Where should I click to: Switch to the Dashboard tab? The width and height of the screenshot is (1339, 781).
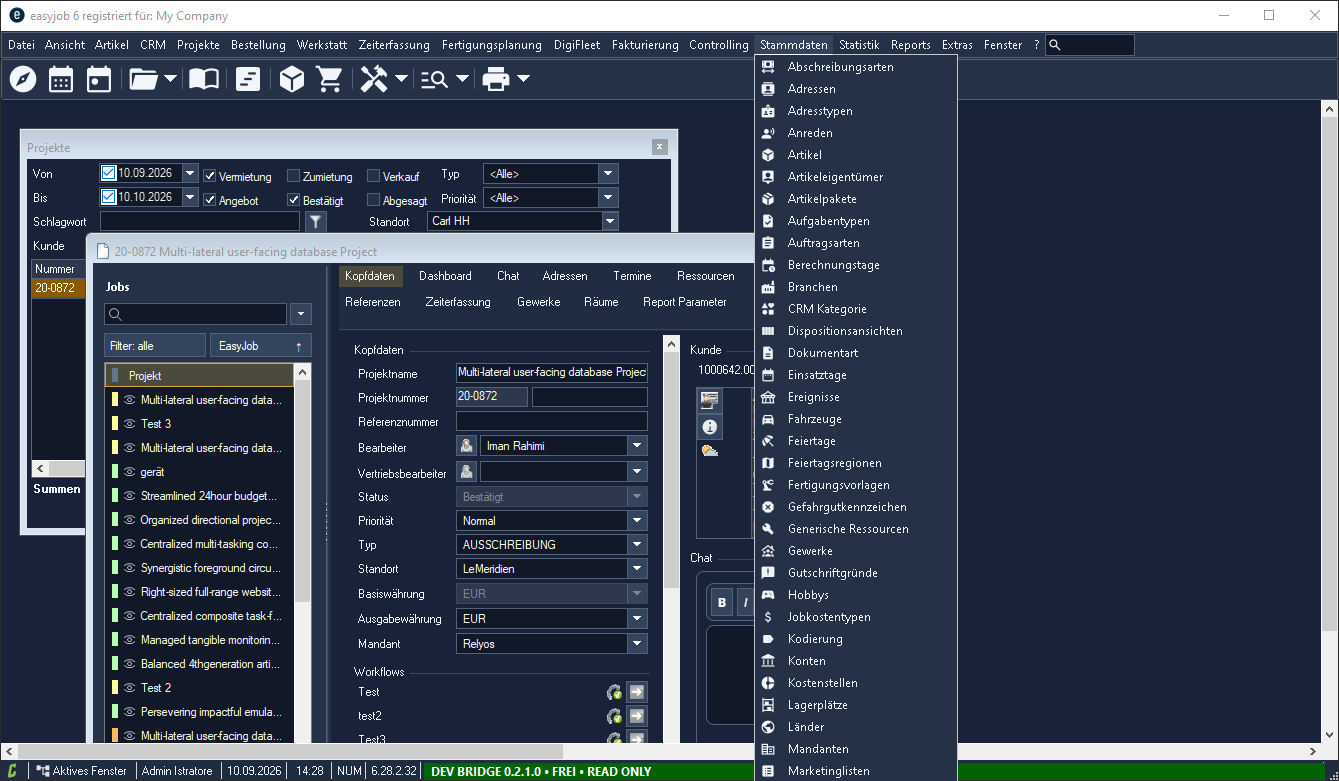(x=445, y=276)
